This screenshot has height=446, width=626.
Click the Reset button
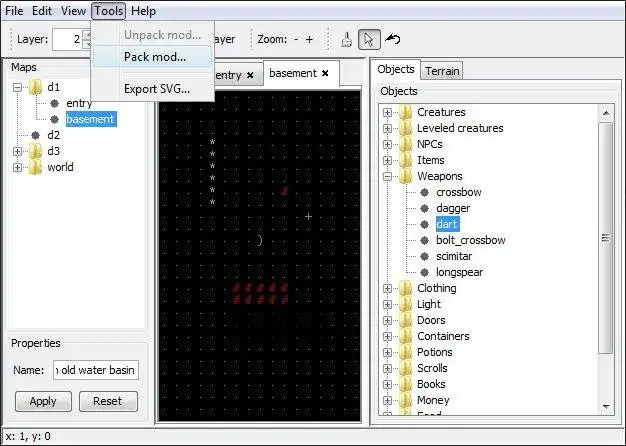click(108, 401)
